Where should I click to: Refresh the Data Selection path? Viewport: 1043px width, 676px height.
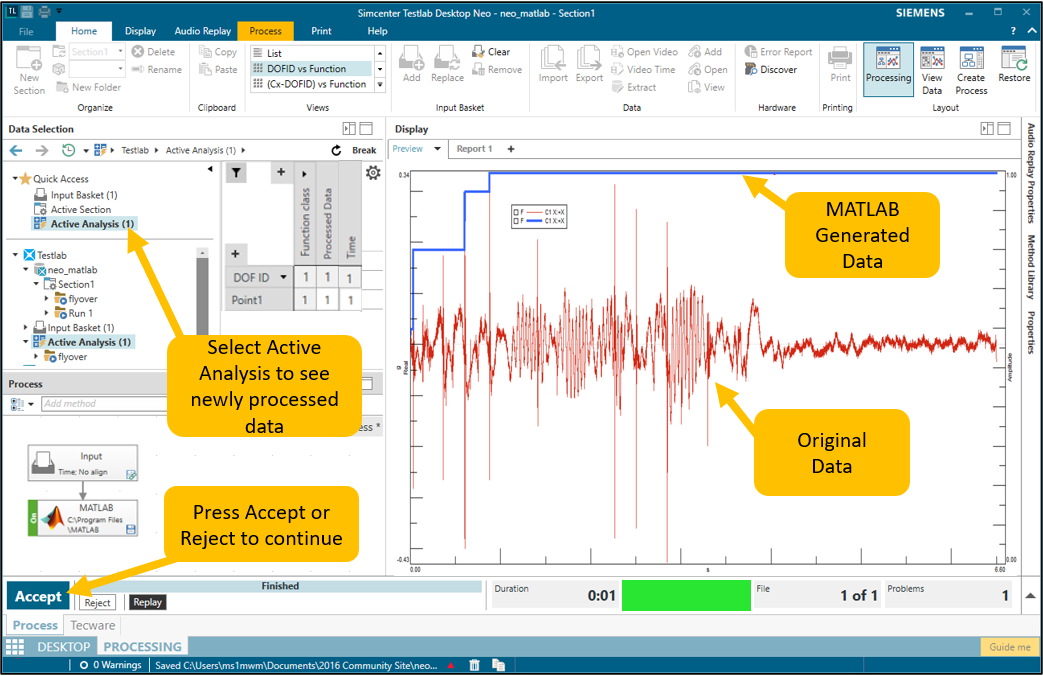[337, 150]
